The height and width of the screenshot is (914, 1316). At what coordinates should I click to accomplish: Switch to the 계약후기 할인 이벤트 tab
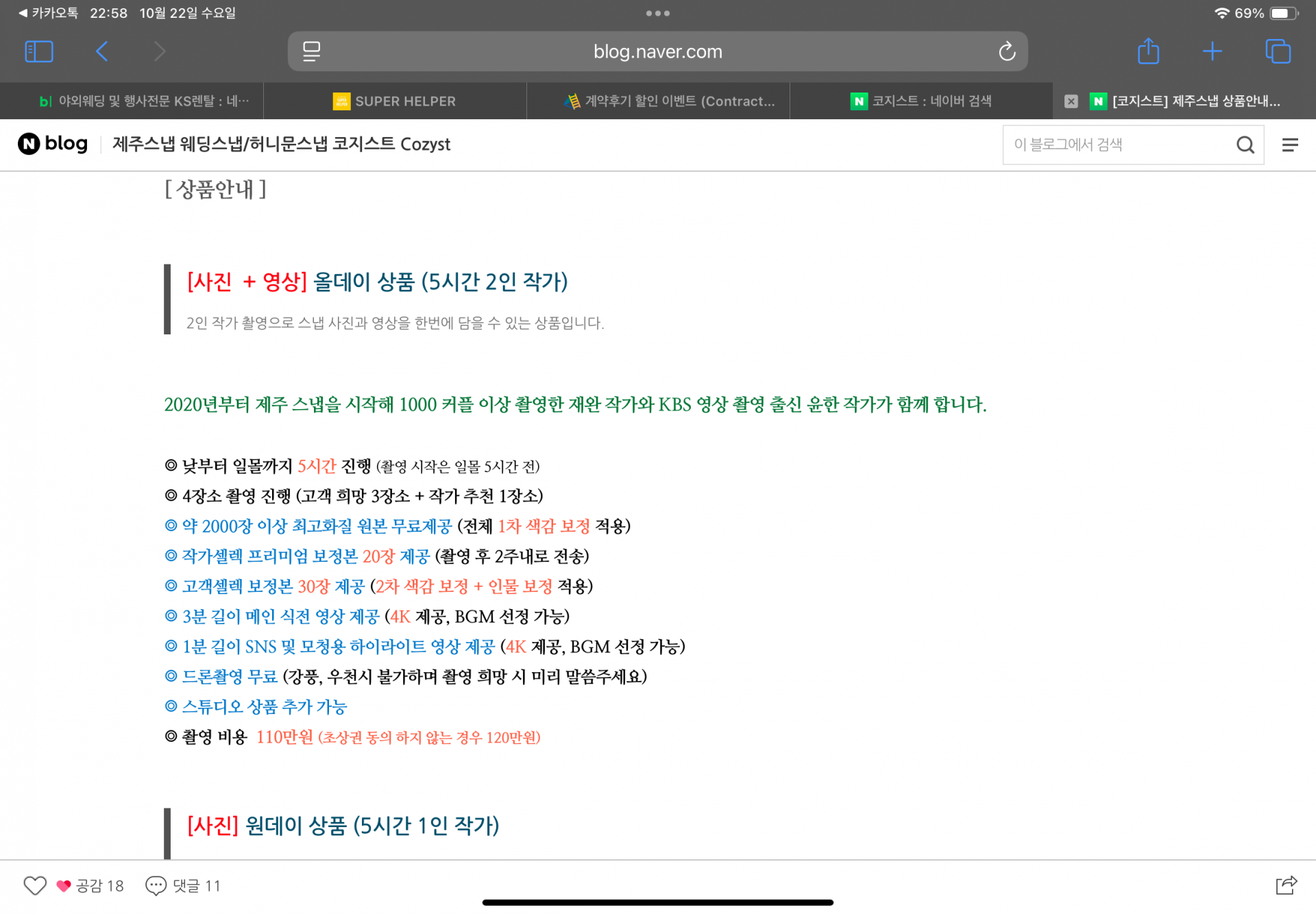(x=669, y=101)
